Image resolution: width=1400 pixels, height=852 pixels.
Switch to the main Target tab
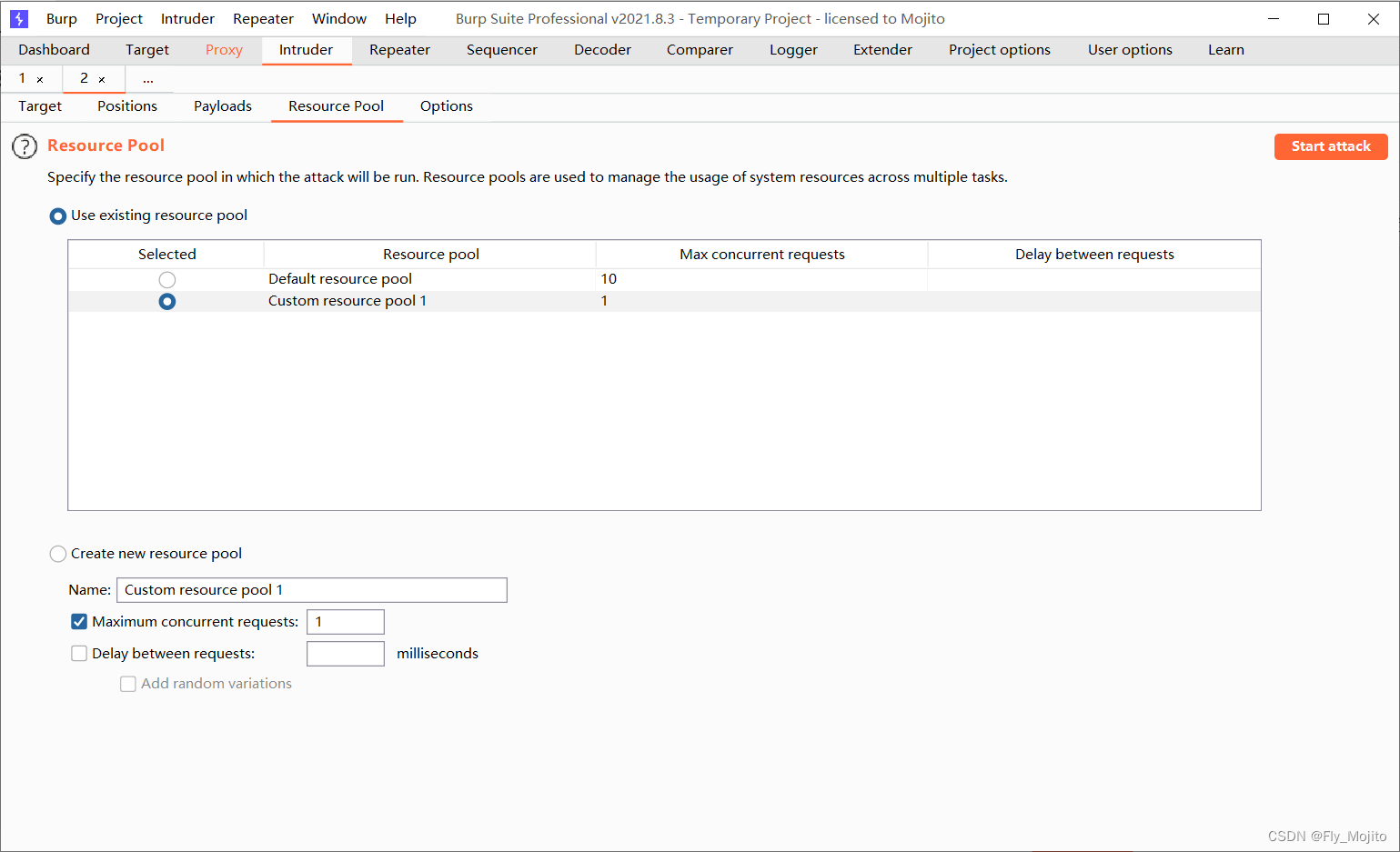click(147, 50)
